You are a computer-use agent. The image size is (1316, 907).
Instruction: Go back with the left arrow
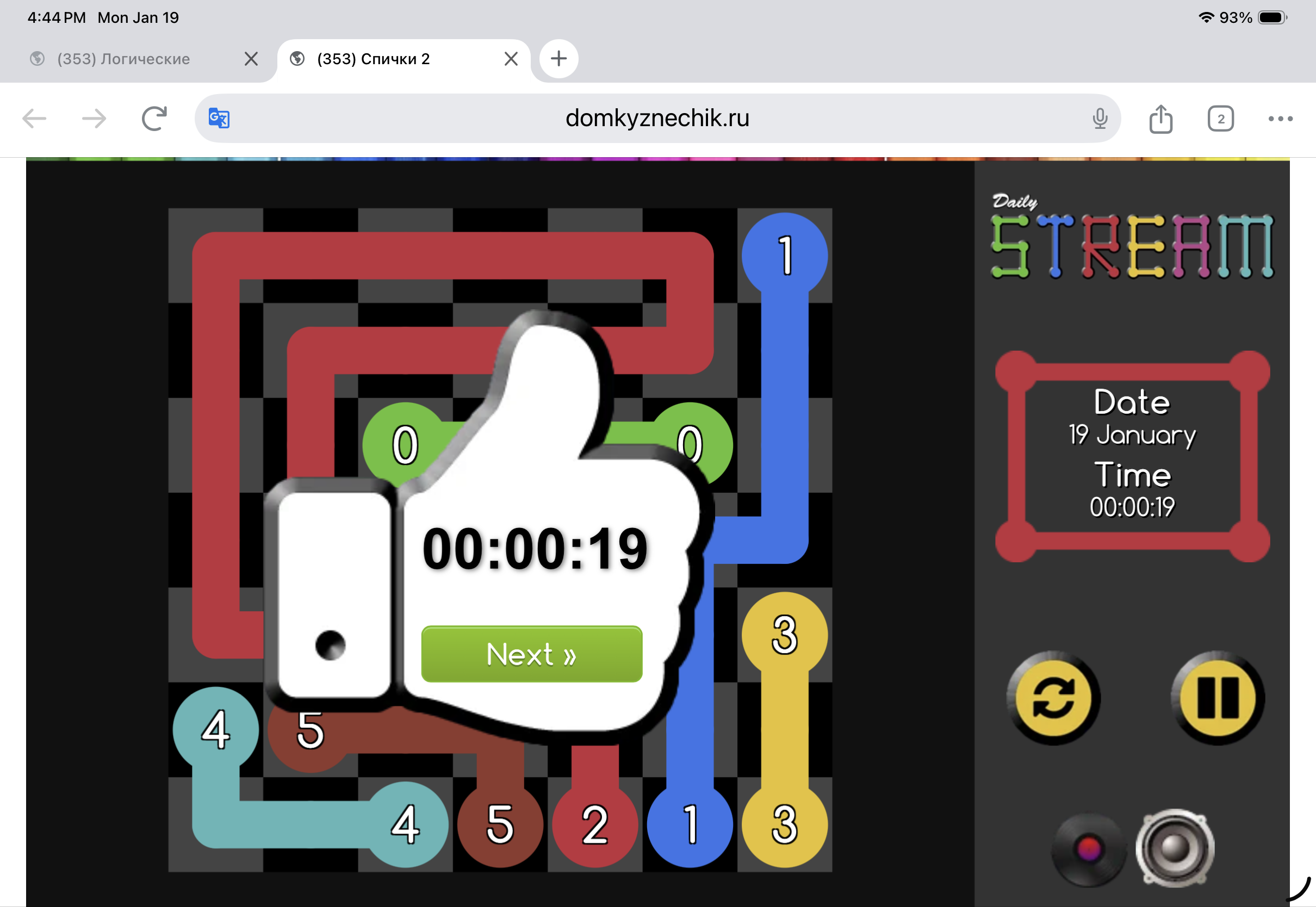35,119
